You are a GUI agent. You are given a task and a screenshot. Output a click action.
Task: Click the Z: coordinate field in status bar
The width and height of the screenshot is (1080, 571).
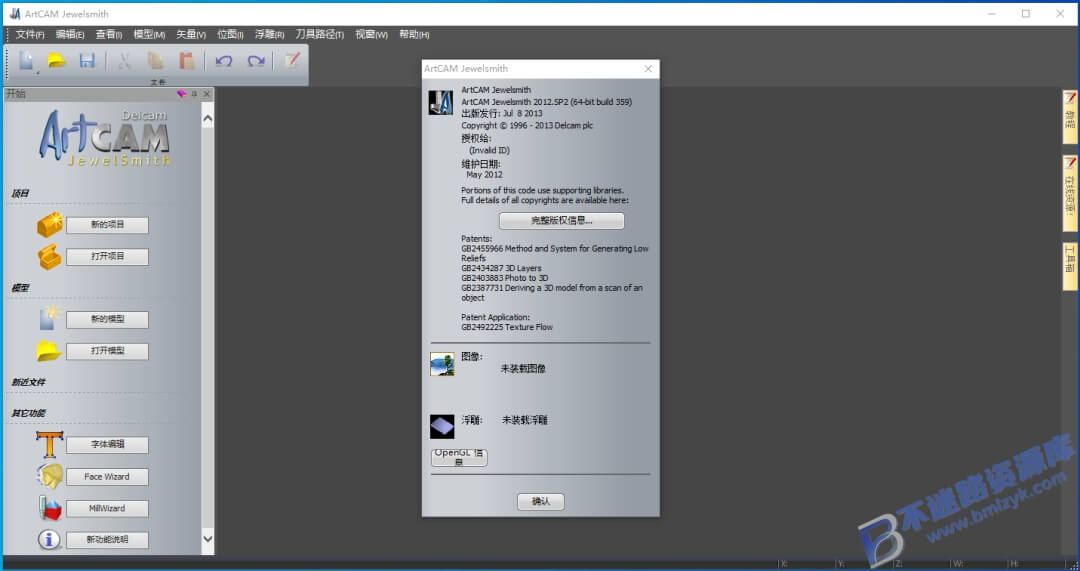(921, 564)
